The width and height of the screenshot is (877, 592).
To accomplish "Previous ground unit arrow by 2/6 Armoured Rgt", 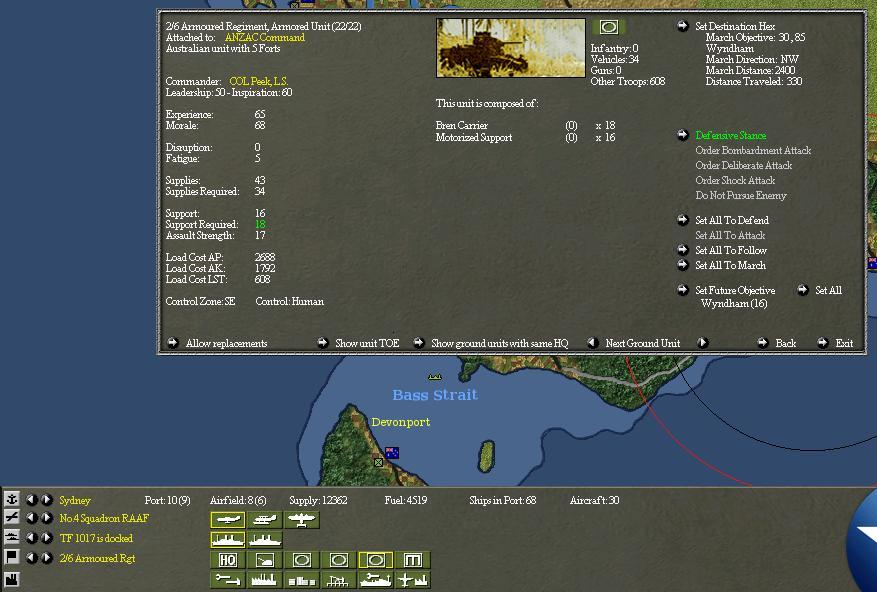I will coord(32,558).
